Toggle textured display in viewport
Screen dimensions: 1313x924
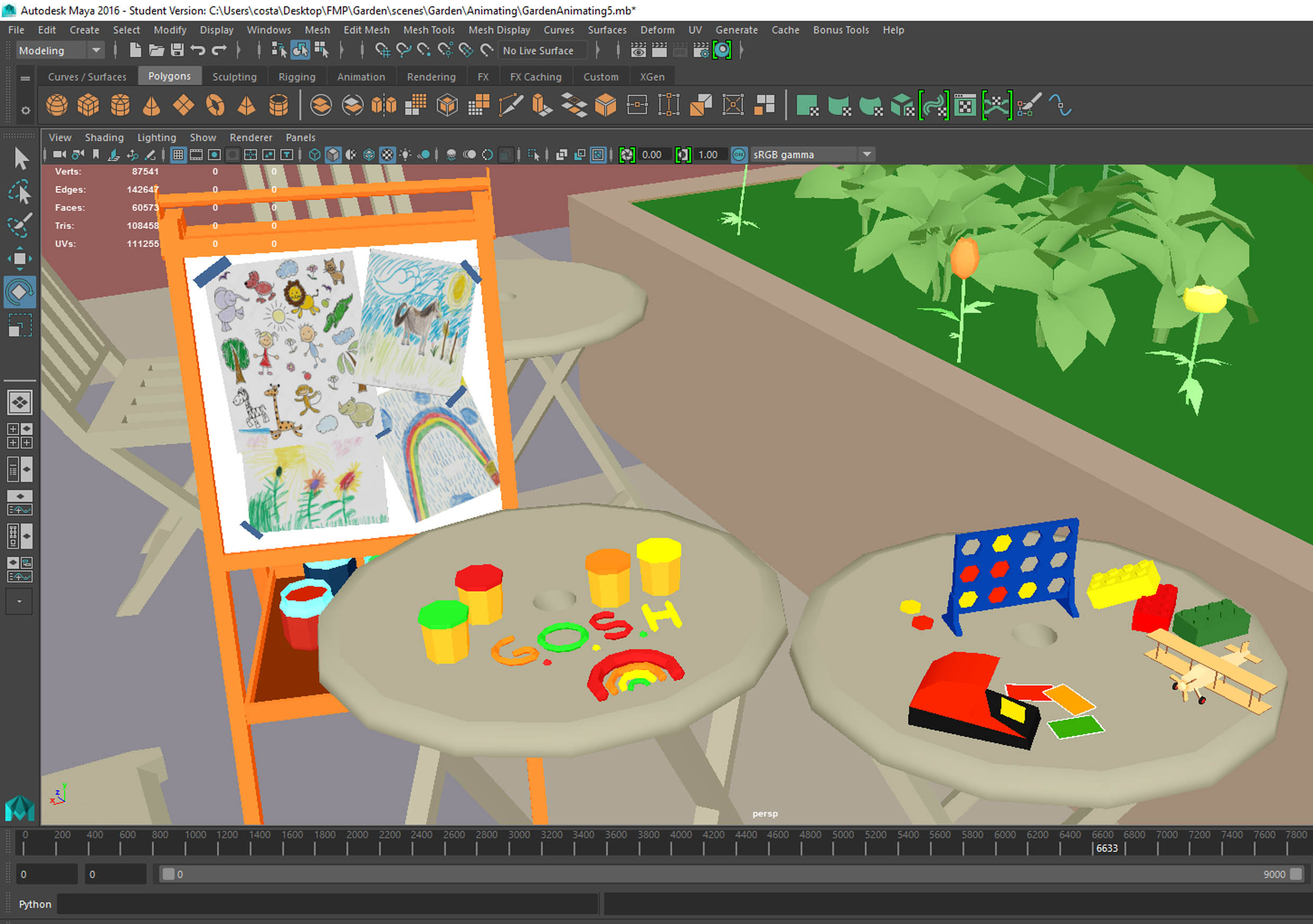click(387, 155)
